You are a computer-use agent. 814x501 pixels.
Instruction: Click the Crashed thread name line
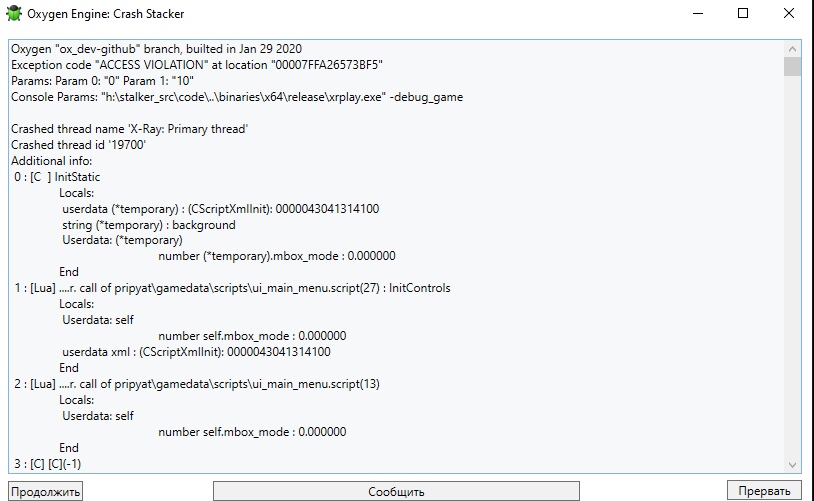(129, 129)
